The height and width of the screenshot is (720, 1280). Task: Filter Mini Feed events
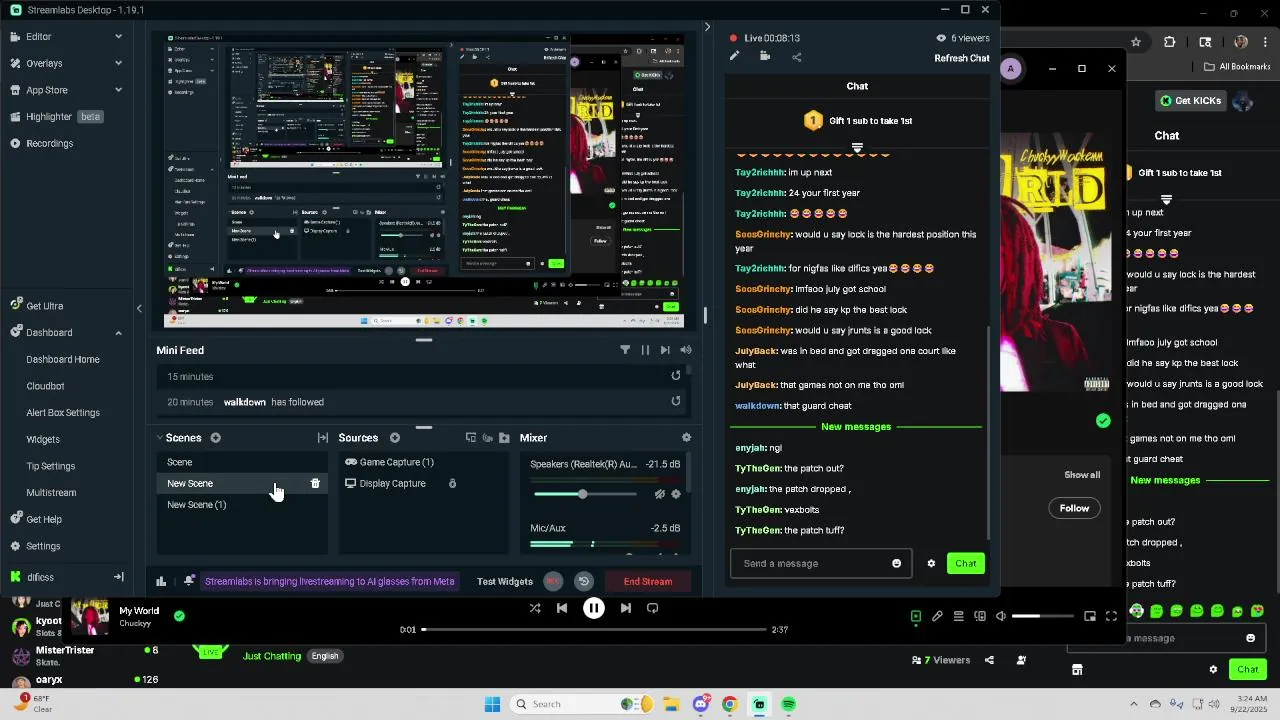(x=625, y=350)
